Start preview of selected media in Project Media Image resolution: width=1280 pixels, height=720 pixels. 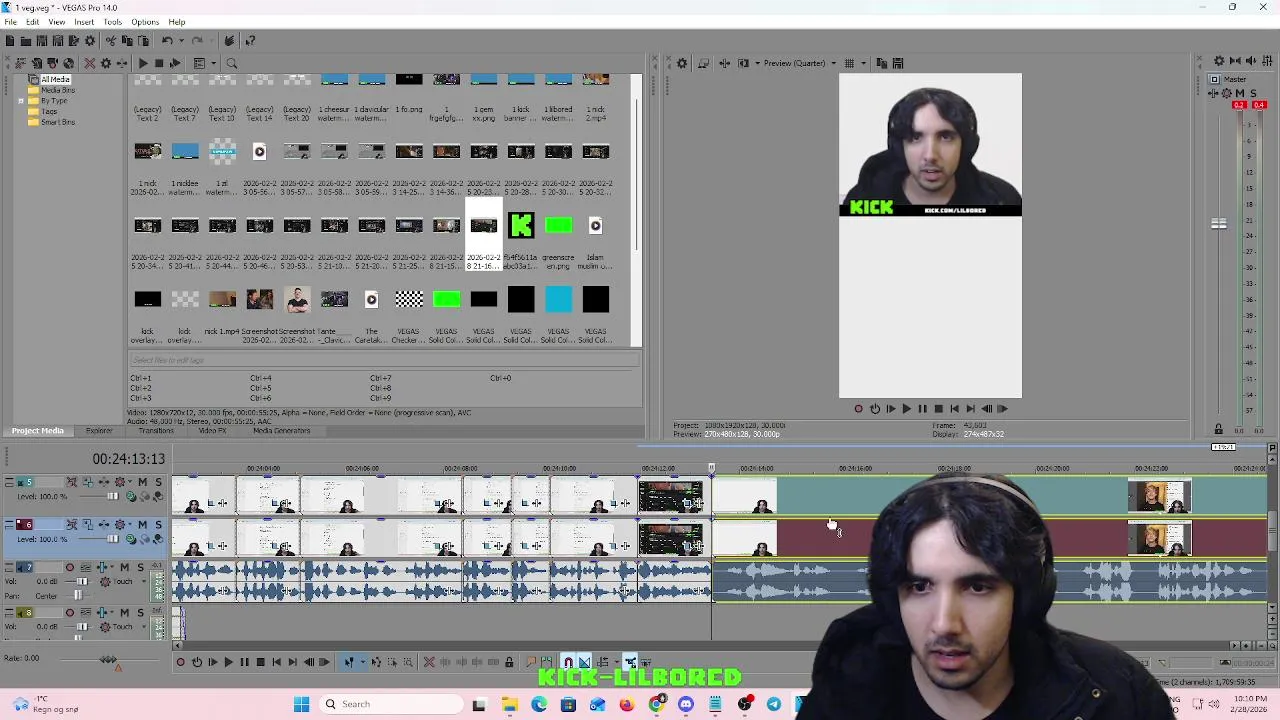[143, 63]
